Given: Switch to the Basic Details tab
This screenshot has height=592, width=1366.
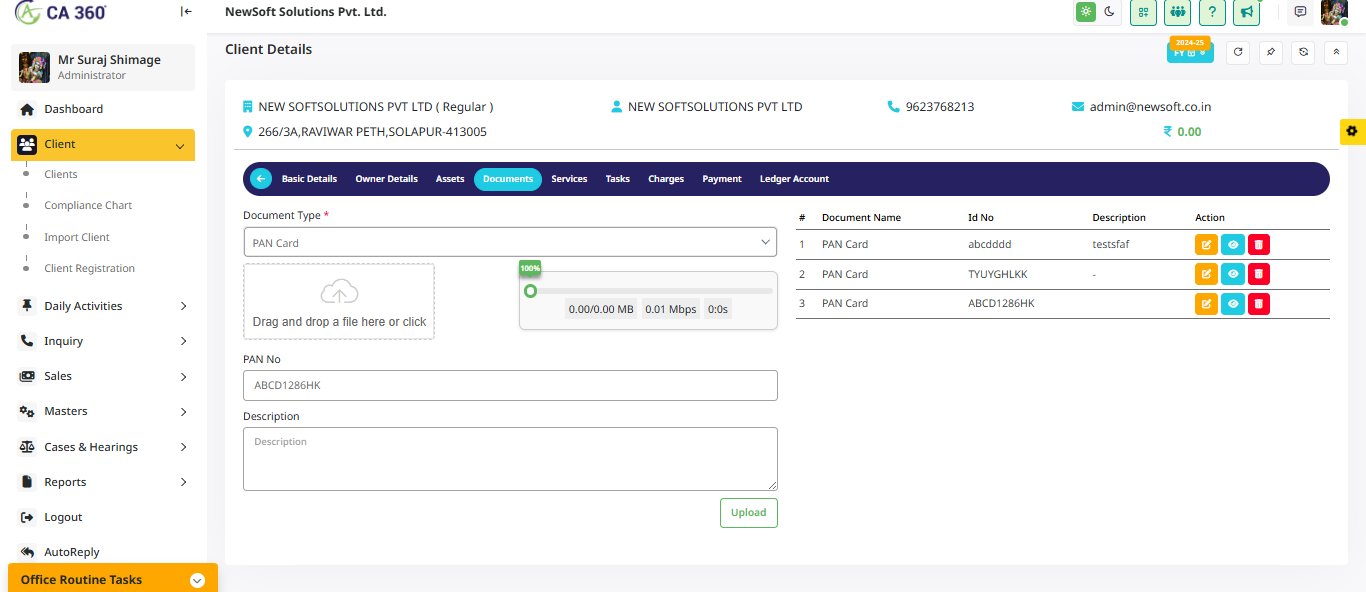Looking at the screenshot, I should (309, 179).
